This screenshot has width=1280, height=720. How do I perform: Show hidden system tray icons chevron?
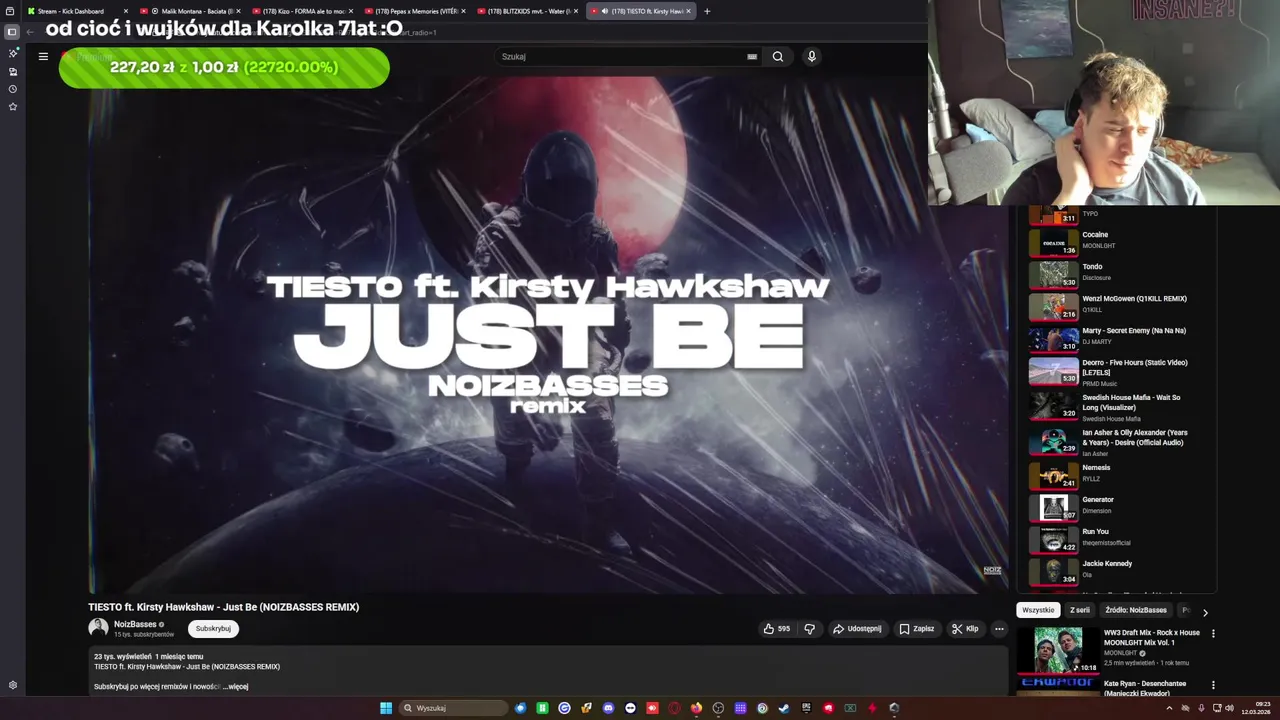point(1169,708)
